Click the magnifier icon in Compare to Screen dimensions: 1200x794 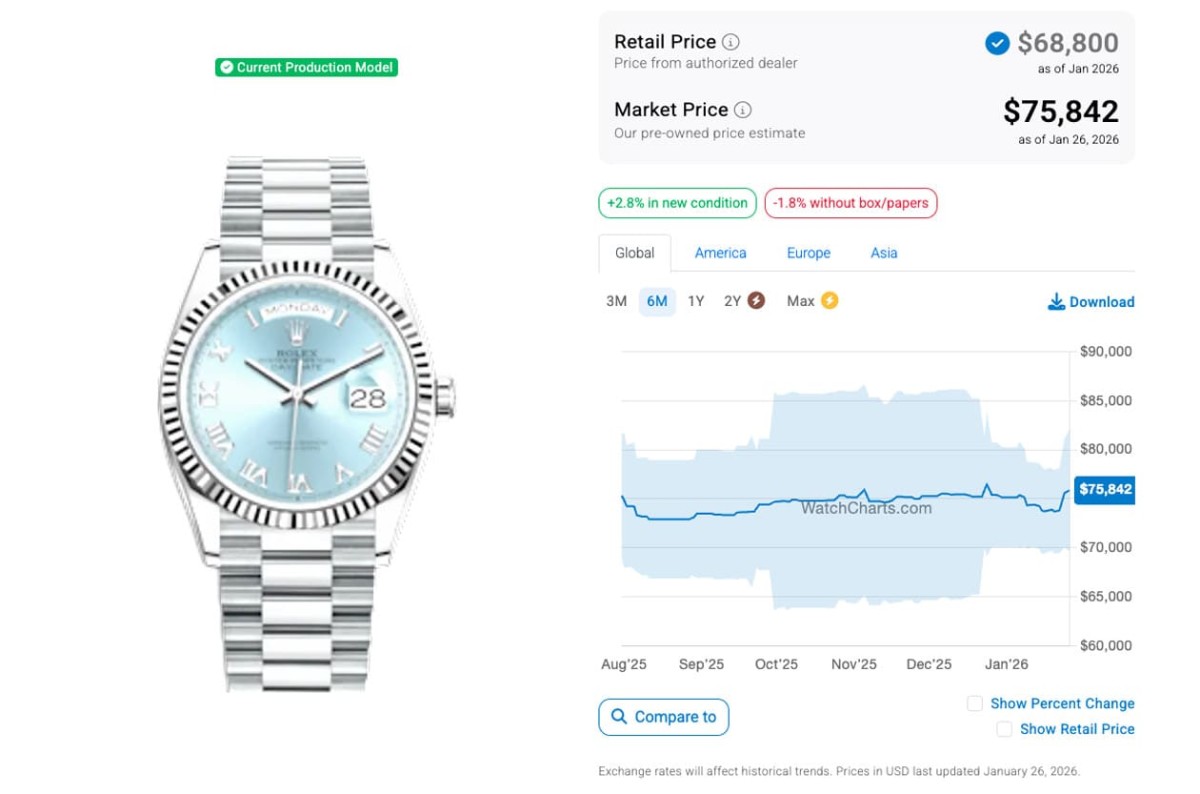[619, 716]
